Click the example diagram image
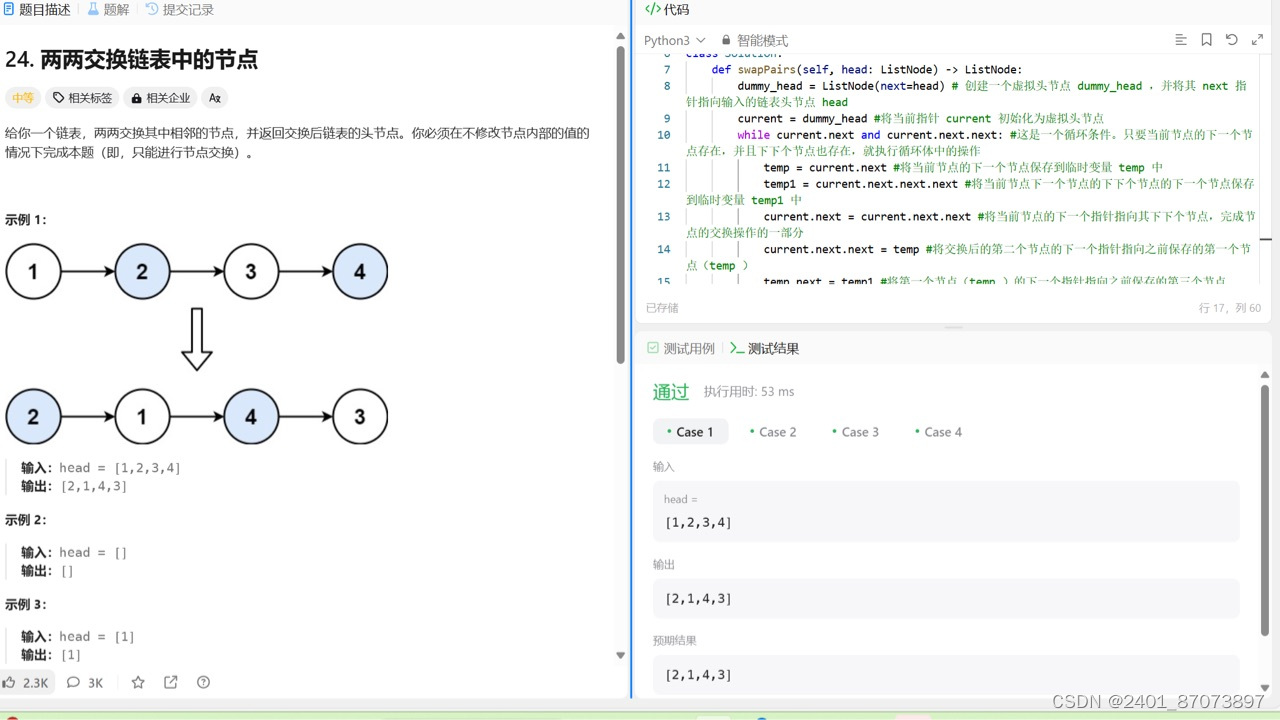 click(x=197, y=342)
